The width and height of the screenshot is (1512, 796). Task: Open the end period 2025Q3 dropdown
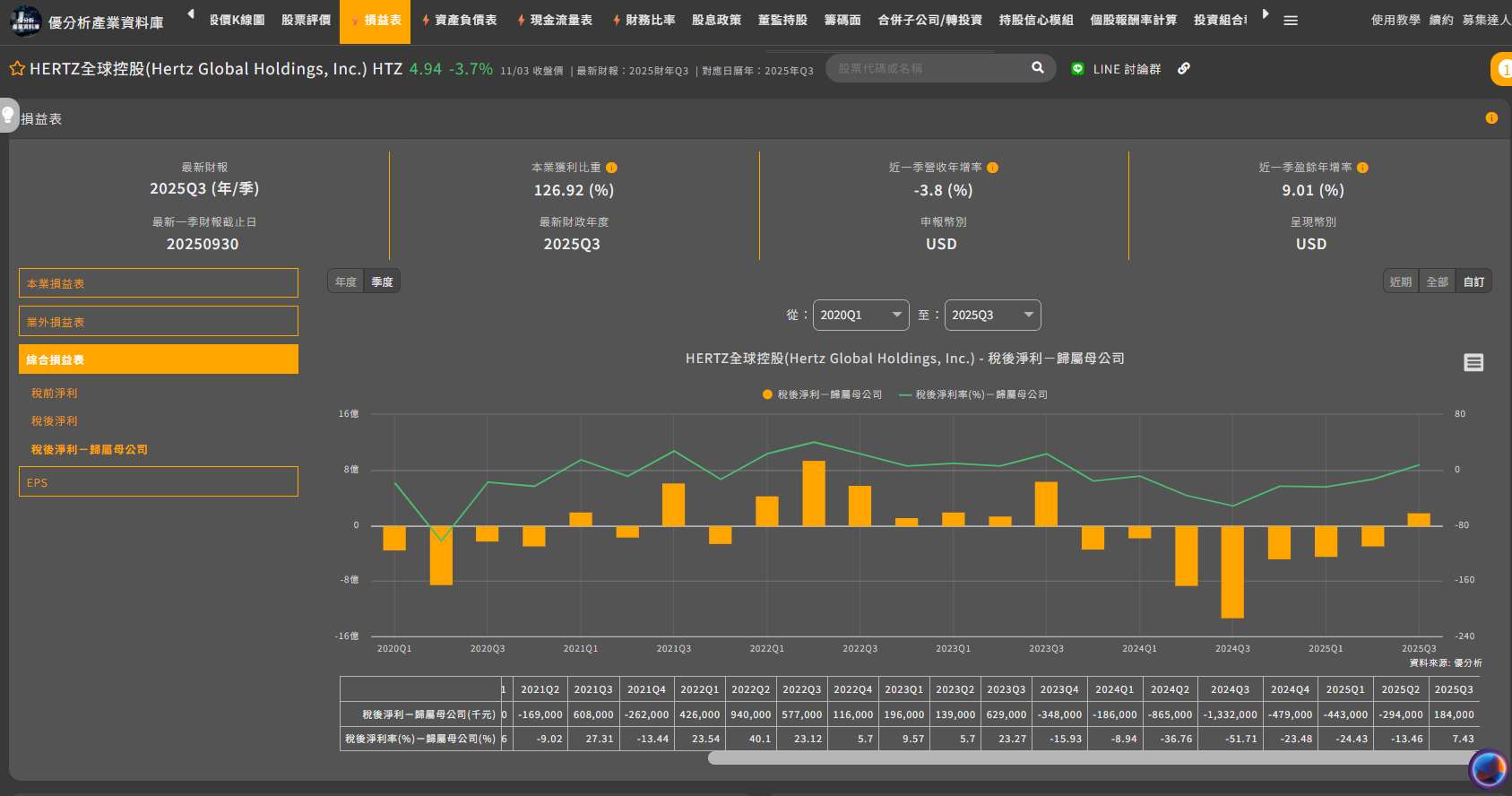[x=992, y=315]
